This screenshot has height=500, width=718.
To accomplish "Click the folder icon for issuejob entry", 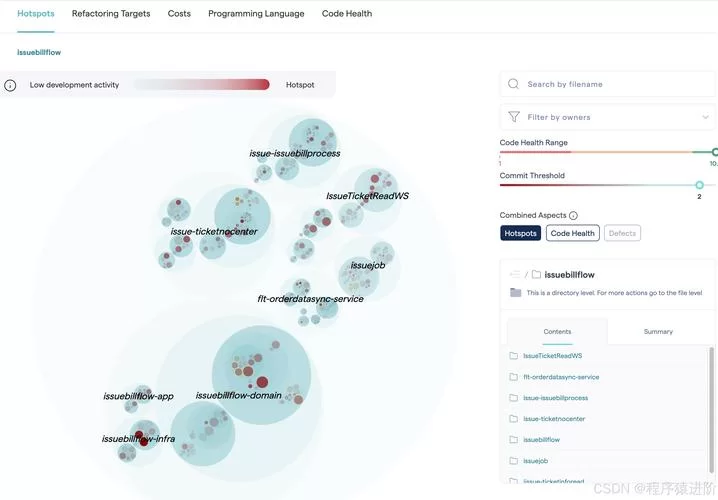I will 514,461.
